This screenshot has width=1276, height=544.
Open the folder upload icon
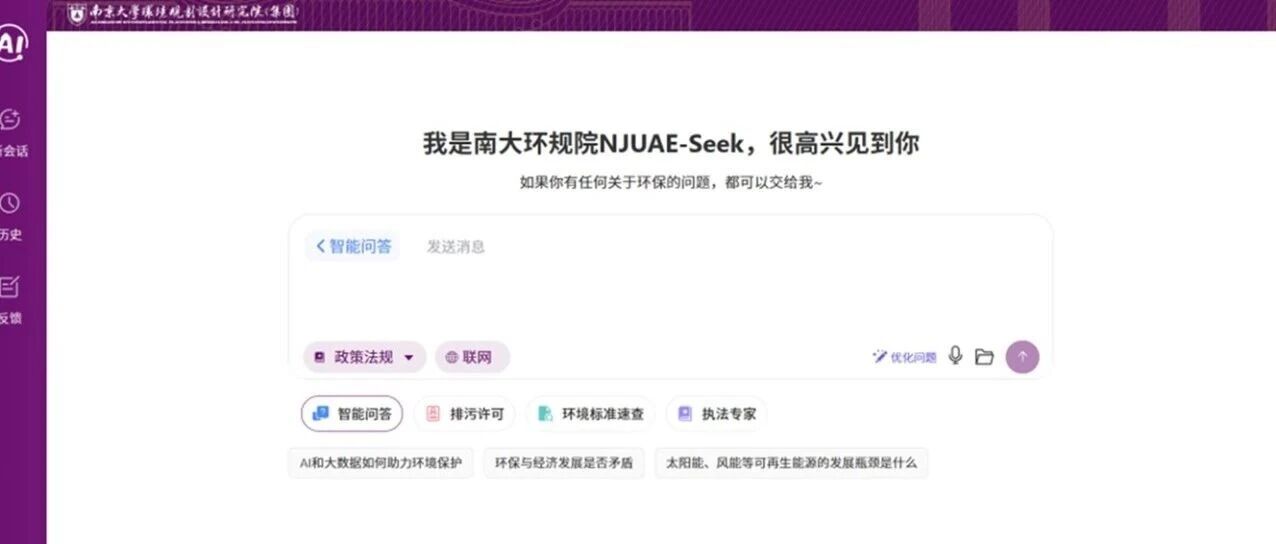pos(984,357)
